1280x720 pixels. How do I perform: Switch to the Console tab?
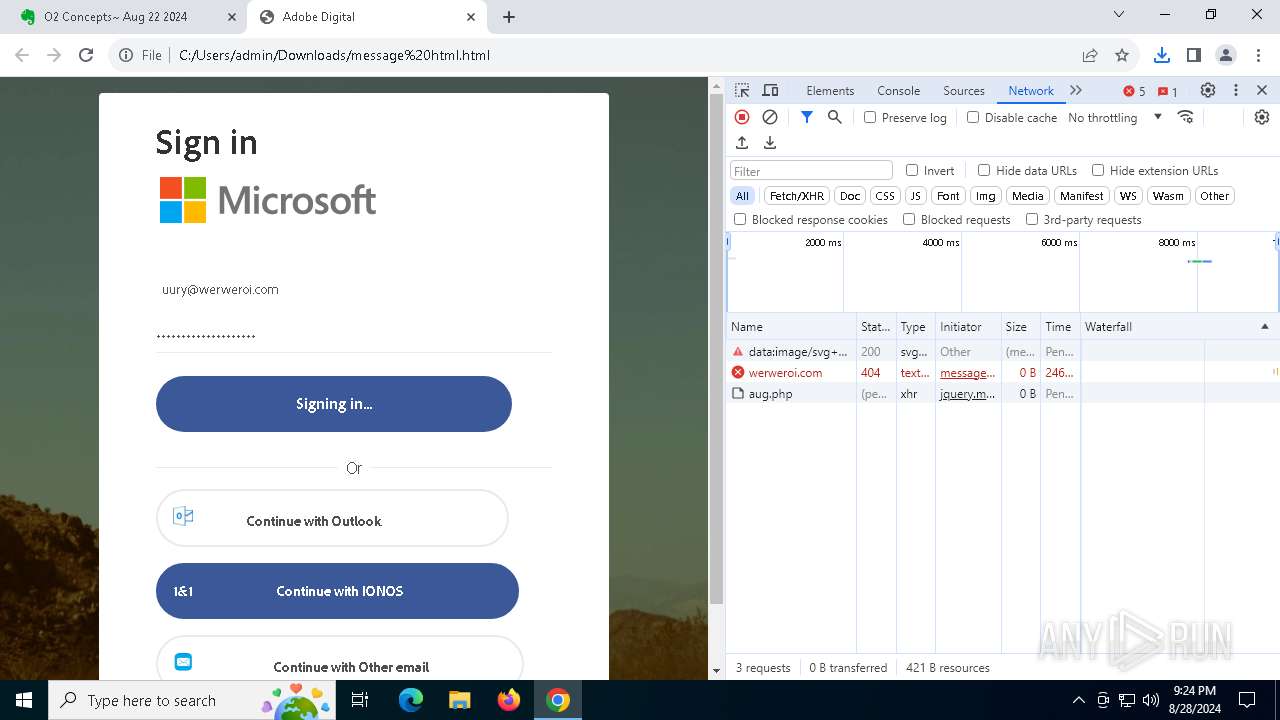[x=898, y=90]
